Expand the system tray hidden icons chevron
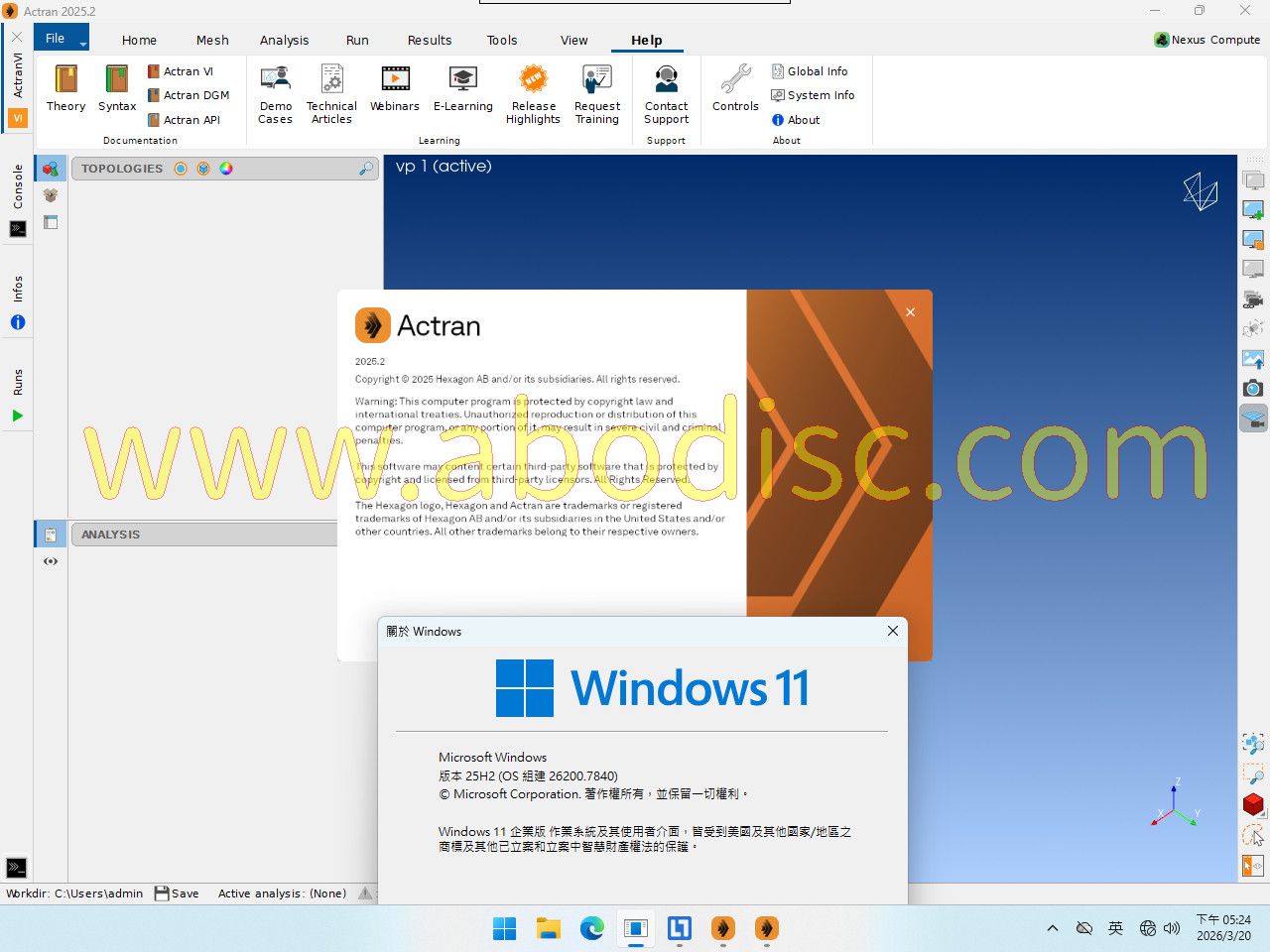Screen dimensions: 1270x952 tap(1052, 928)
